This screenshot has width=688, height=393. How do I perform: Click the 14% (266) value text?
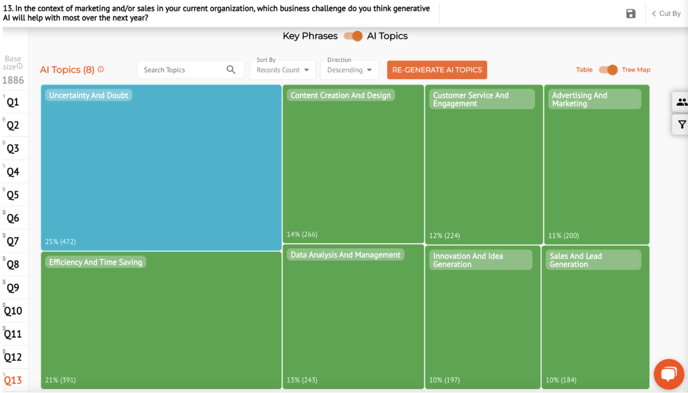302,235
